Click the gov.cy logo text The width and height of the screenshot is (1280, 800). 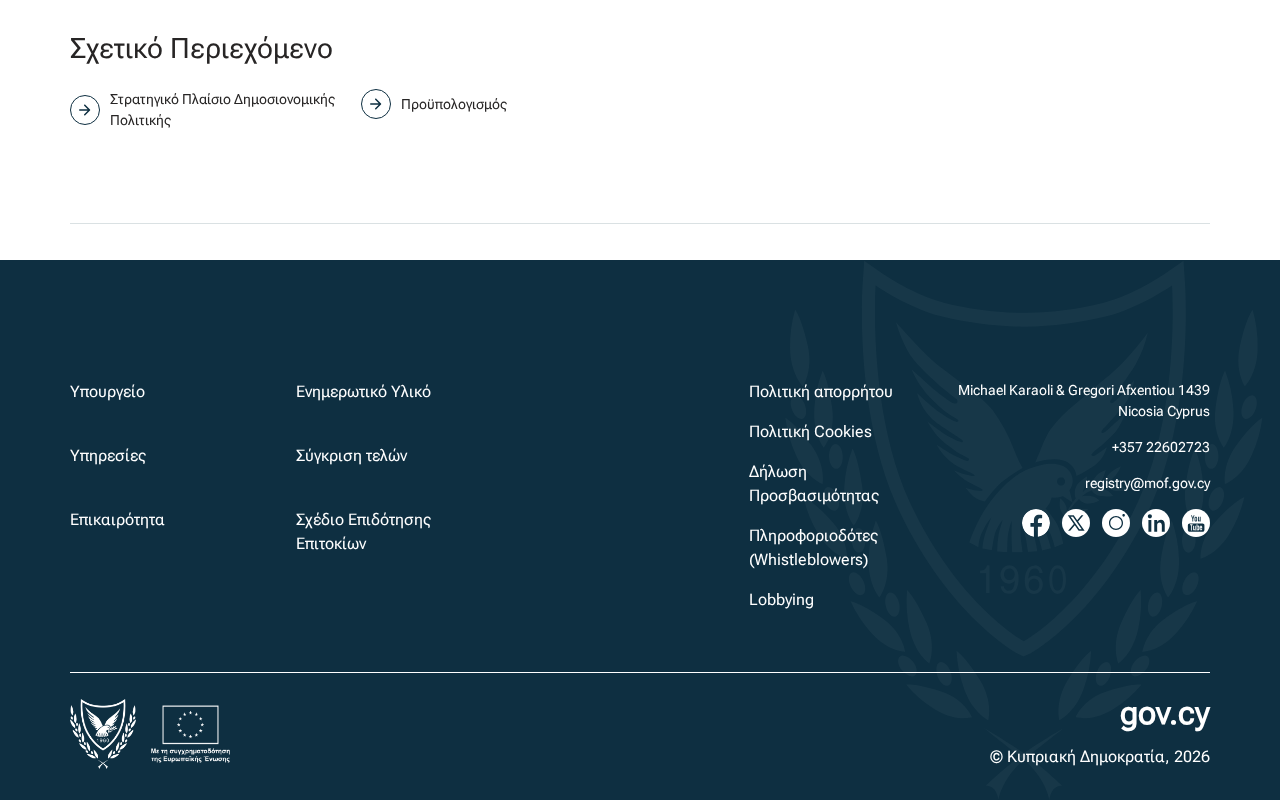point(1165,714)
